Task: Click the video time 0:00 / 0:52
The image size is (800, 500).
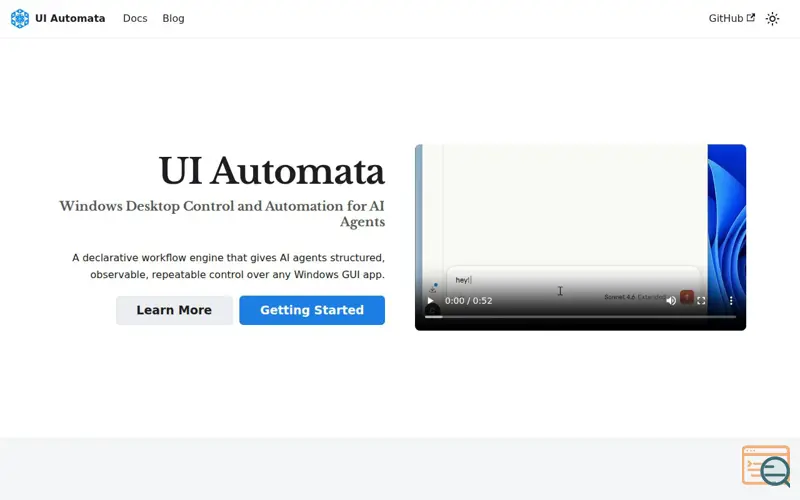Action: pos(468,301)
